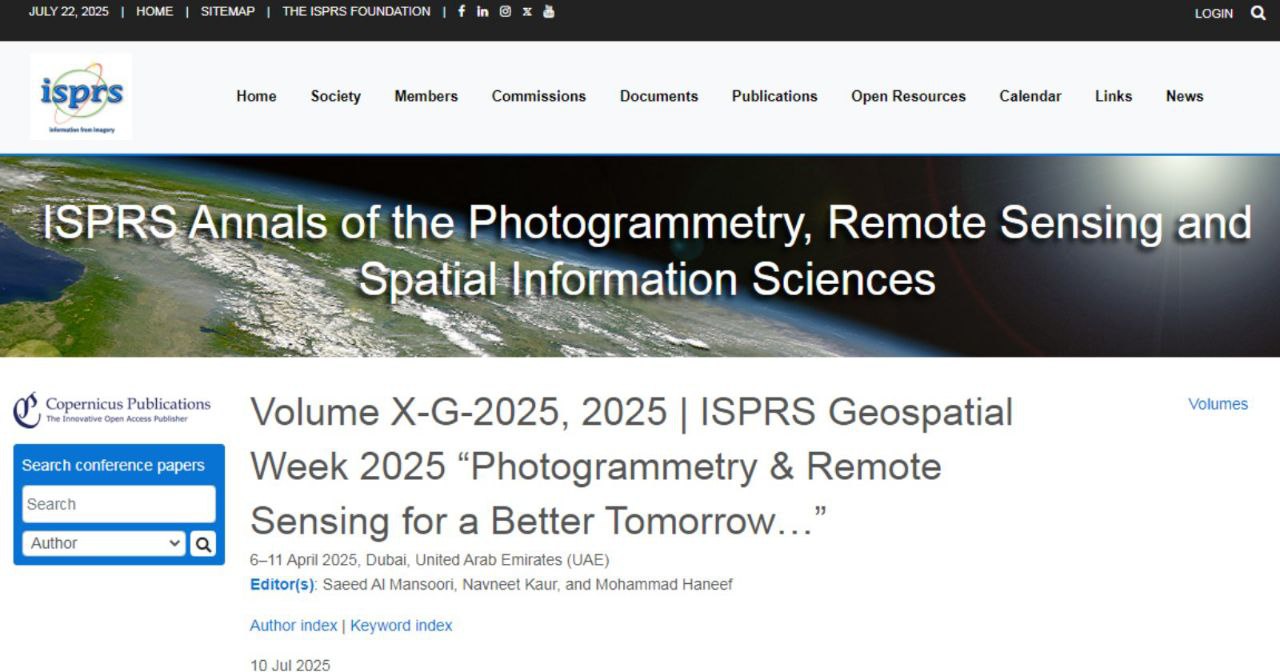Viewport: 1280px width, 672px height.
Task: Open the News menu
Action: tap(1184, 96)
